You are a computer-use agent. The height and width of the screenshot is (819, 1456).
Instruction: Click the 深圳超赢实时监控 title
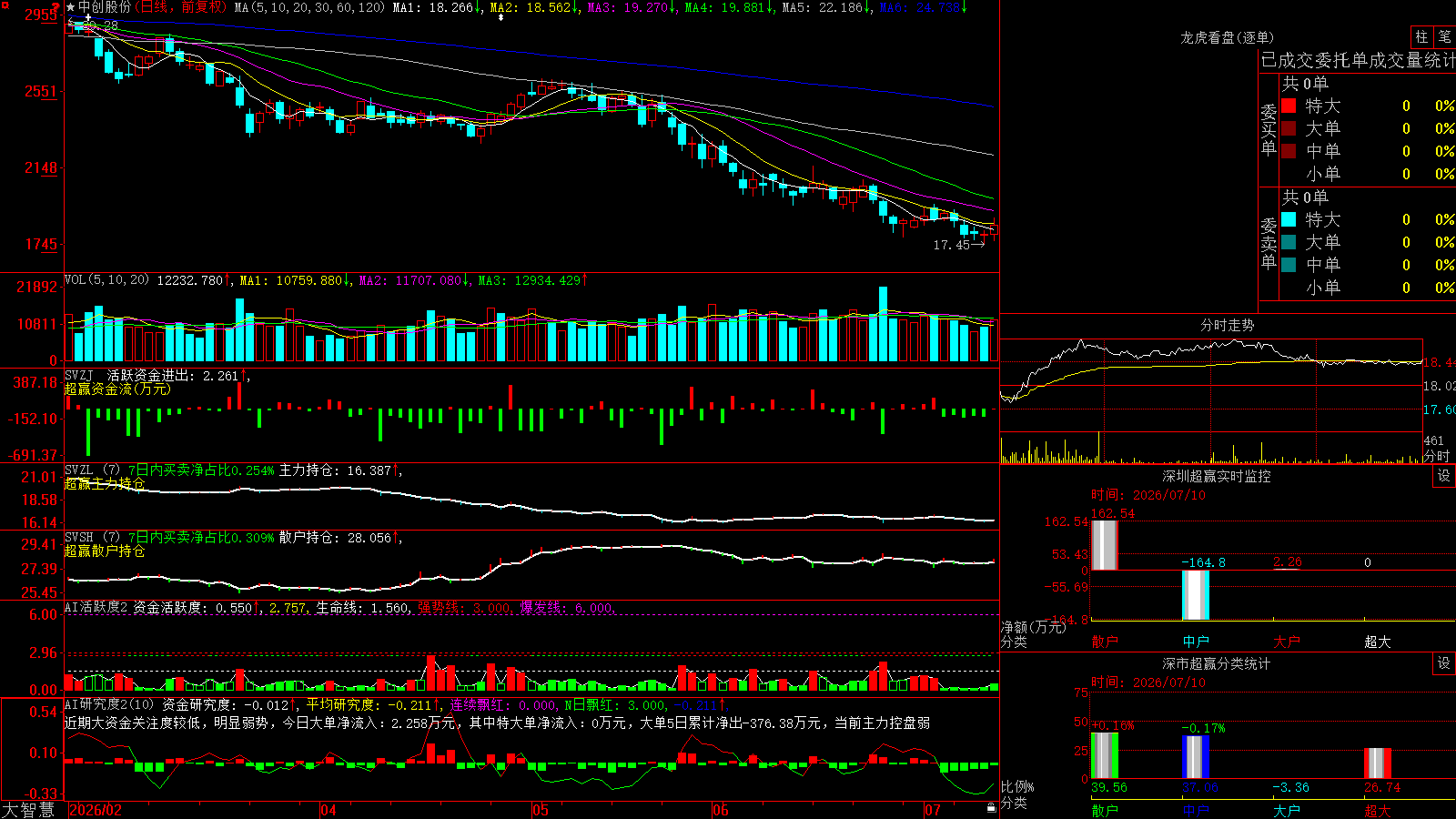tap(1217, 476)
